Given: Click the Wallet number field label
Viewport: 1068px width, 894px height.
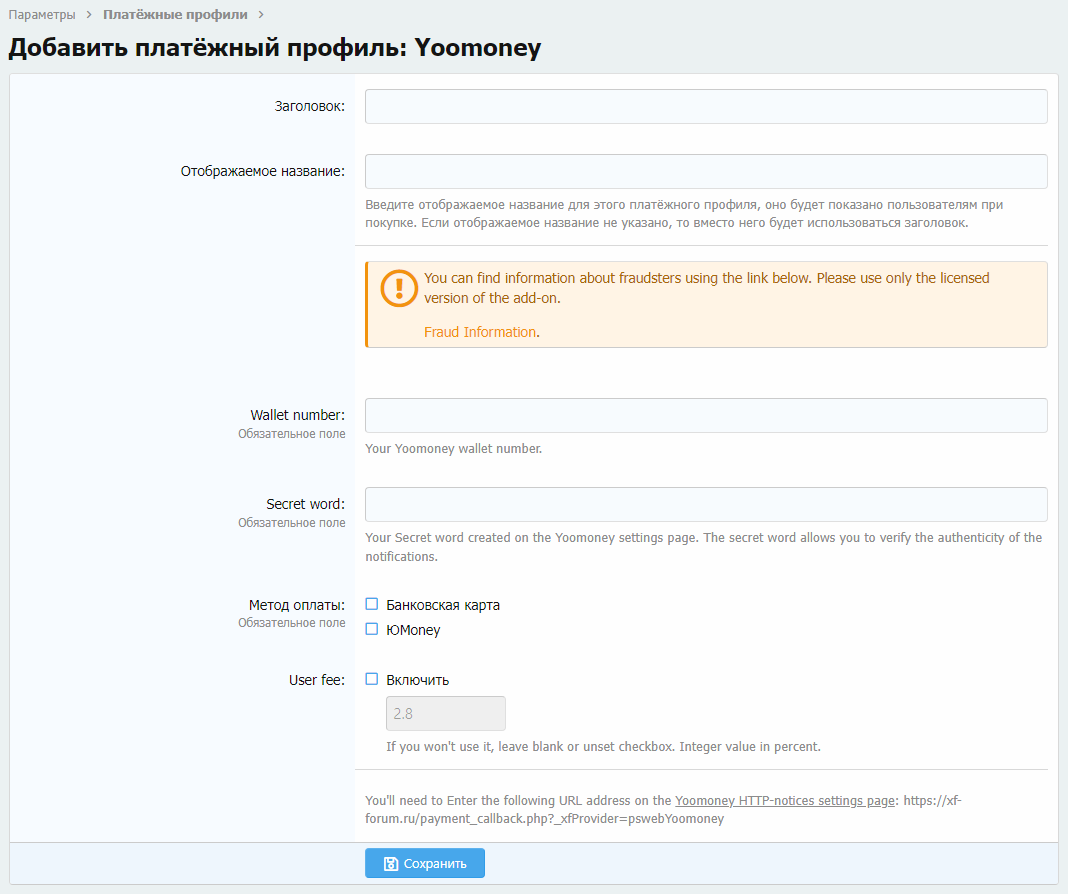Looking at the screenshot, I should [297, 415].
